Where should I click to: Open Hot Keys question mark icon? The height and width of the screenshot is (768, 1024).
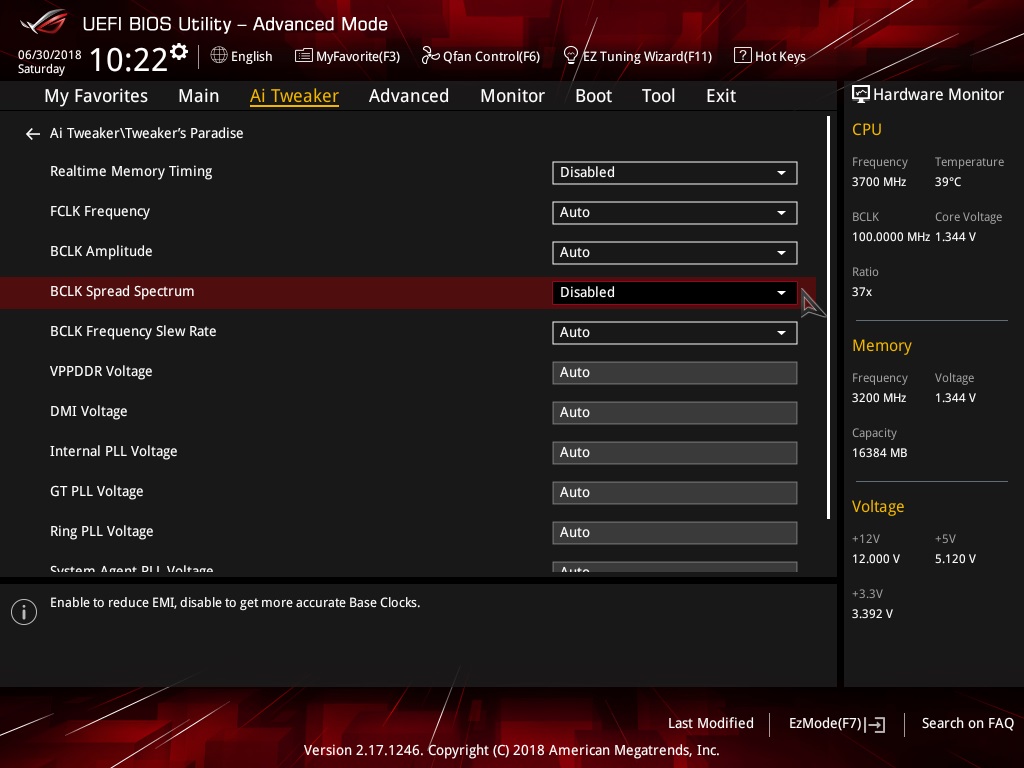743,56
